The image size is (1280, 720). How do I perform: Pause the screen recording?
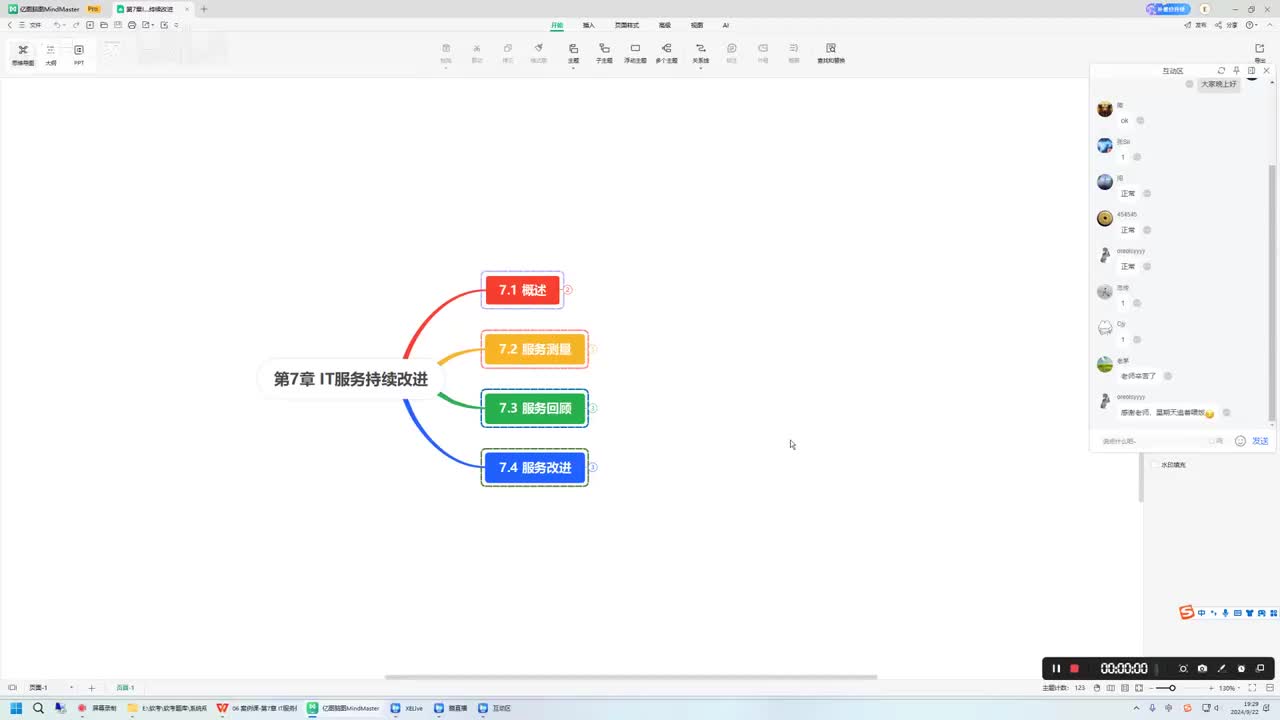click(1056, 668)
